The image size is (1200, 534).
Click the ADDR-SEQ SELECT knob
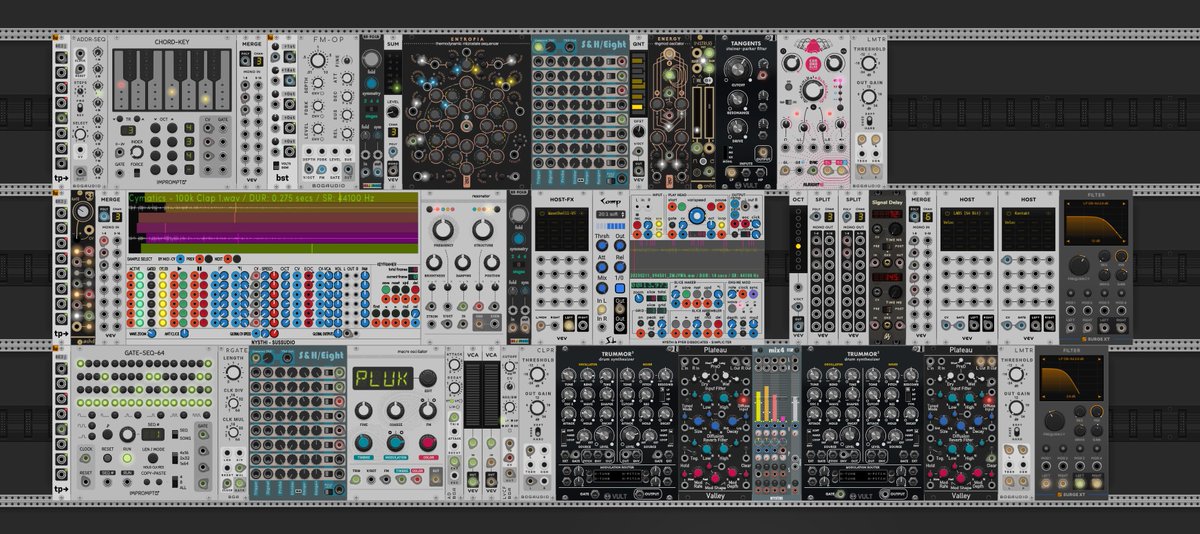[x=80, y=134]
